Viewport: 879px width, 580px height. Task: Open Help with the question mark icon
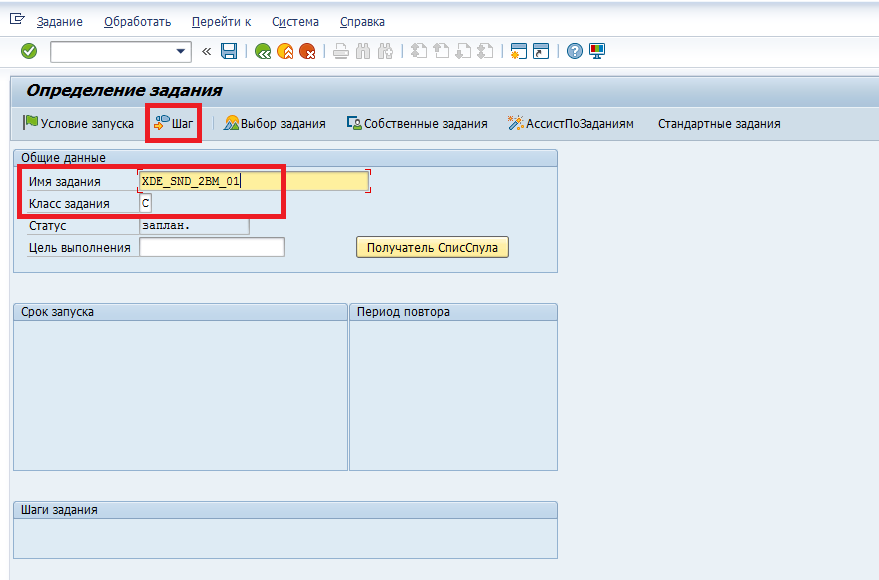coord(574,51)
